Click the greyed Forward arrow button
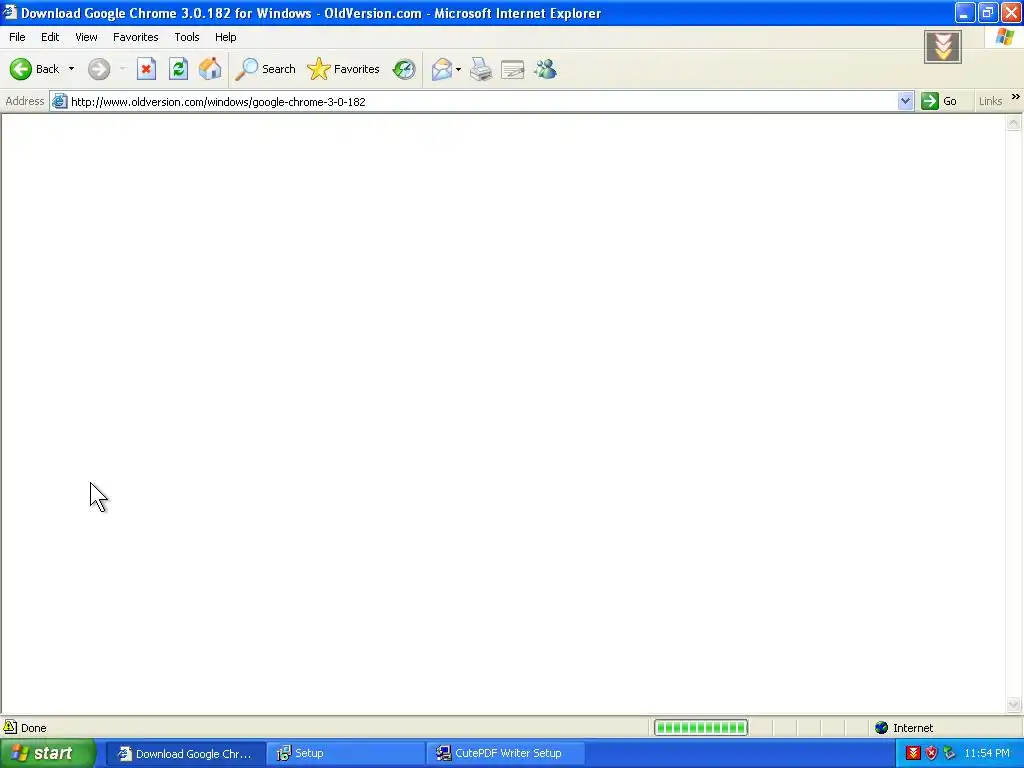The height and width of the screenshot is (768, 1024). pos(99,69)
